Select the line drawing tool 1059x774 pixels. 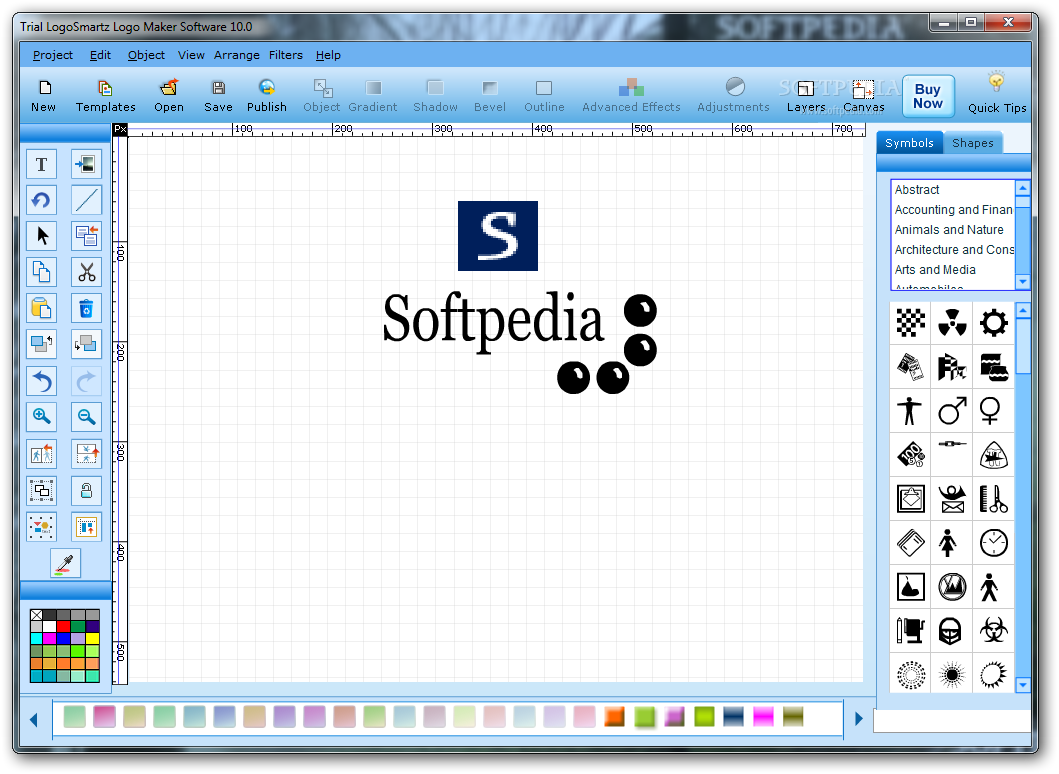click(86, 200)
